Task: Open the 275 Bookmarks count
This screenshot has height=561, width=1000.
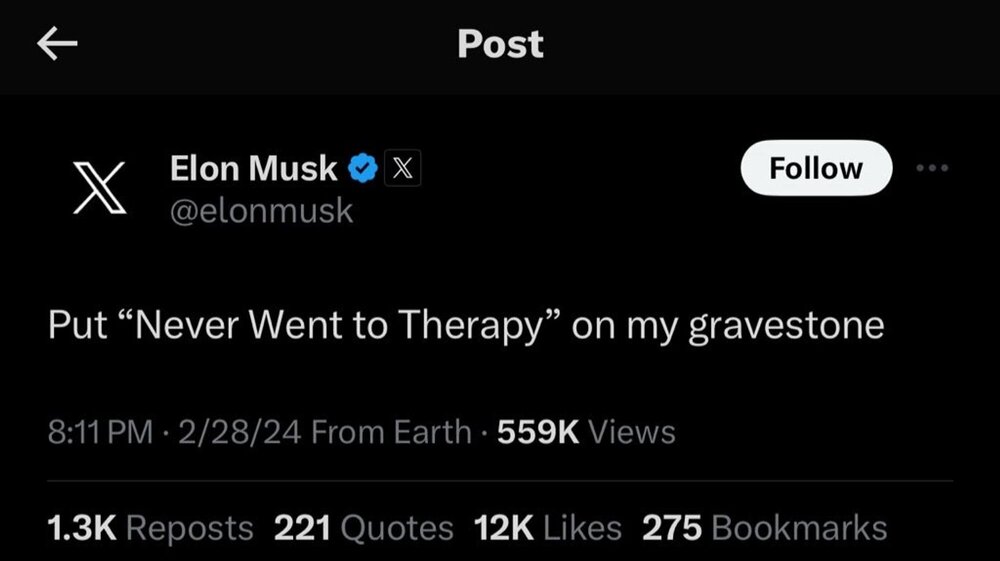Action: click(764, 527)
